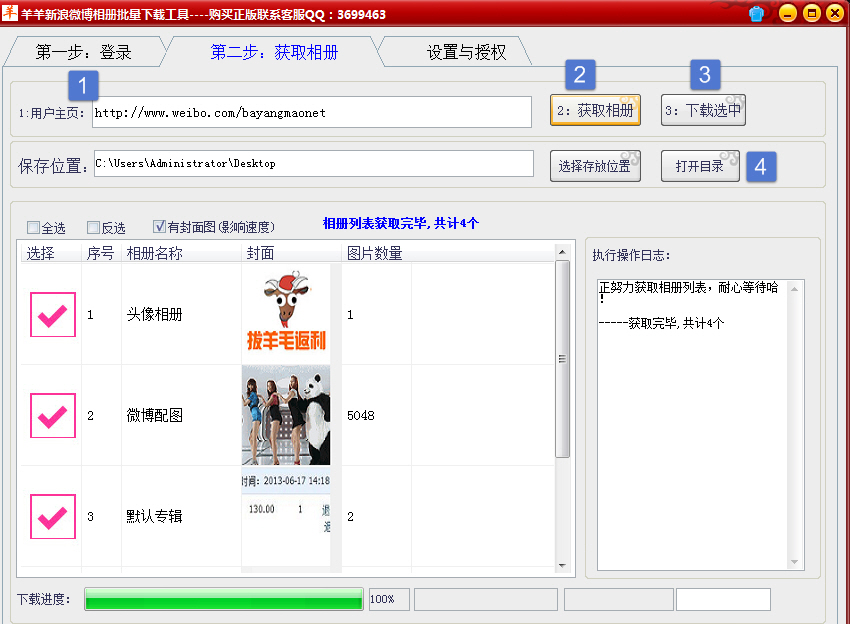The image size is (850, 624).
Task: Click the 微博配图 album cover thumbnail
Action: pos(286,415)
